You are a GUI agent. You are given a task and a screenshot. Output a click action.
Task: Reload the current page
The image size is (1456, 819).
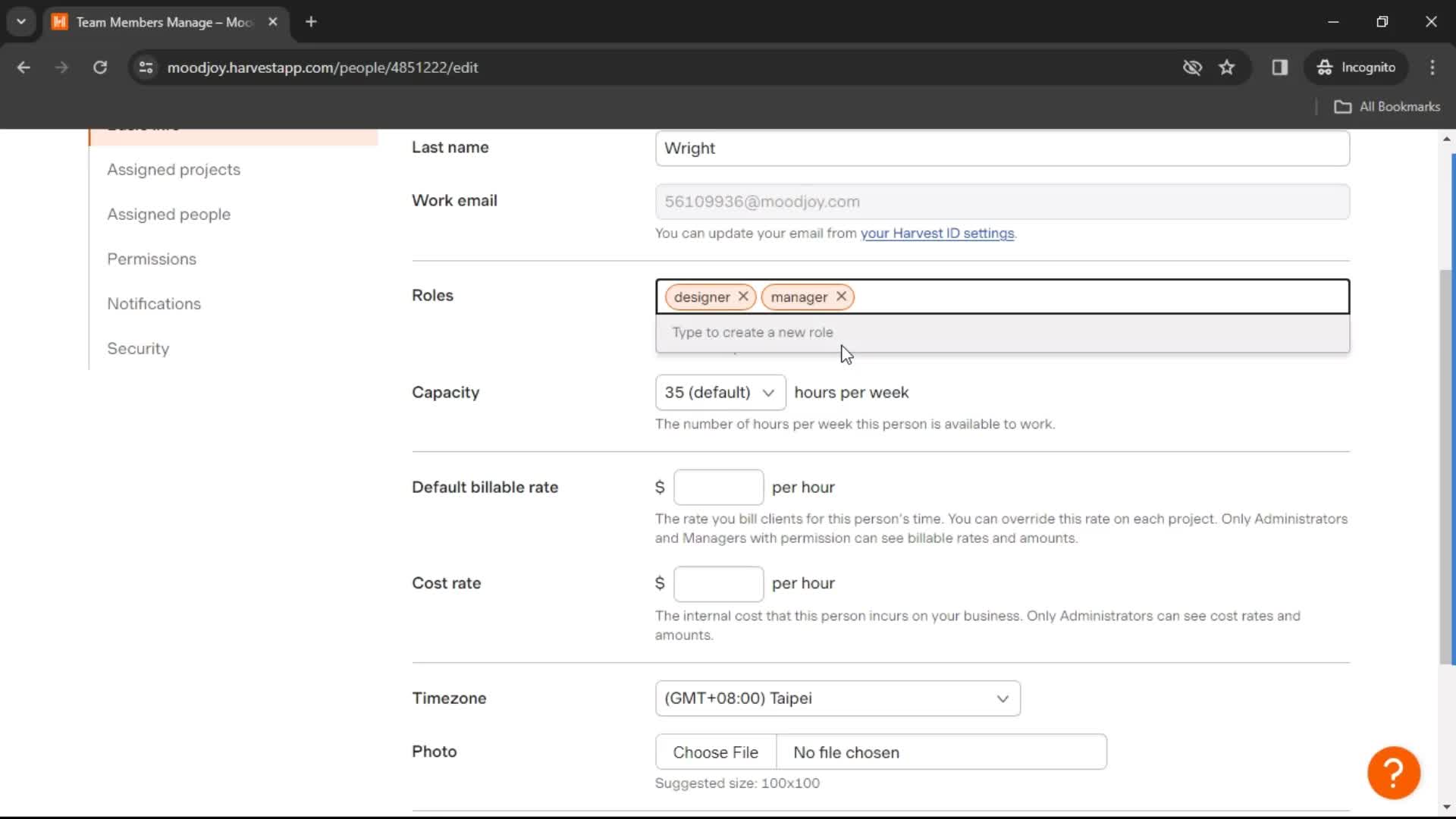[x=99, y=67]
